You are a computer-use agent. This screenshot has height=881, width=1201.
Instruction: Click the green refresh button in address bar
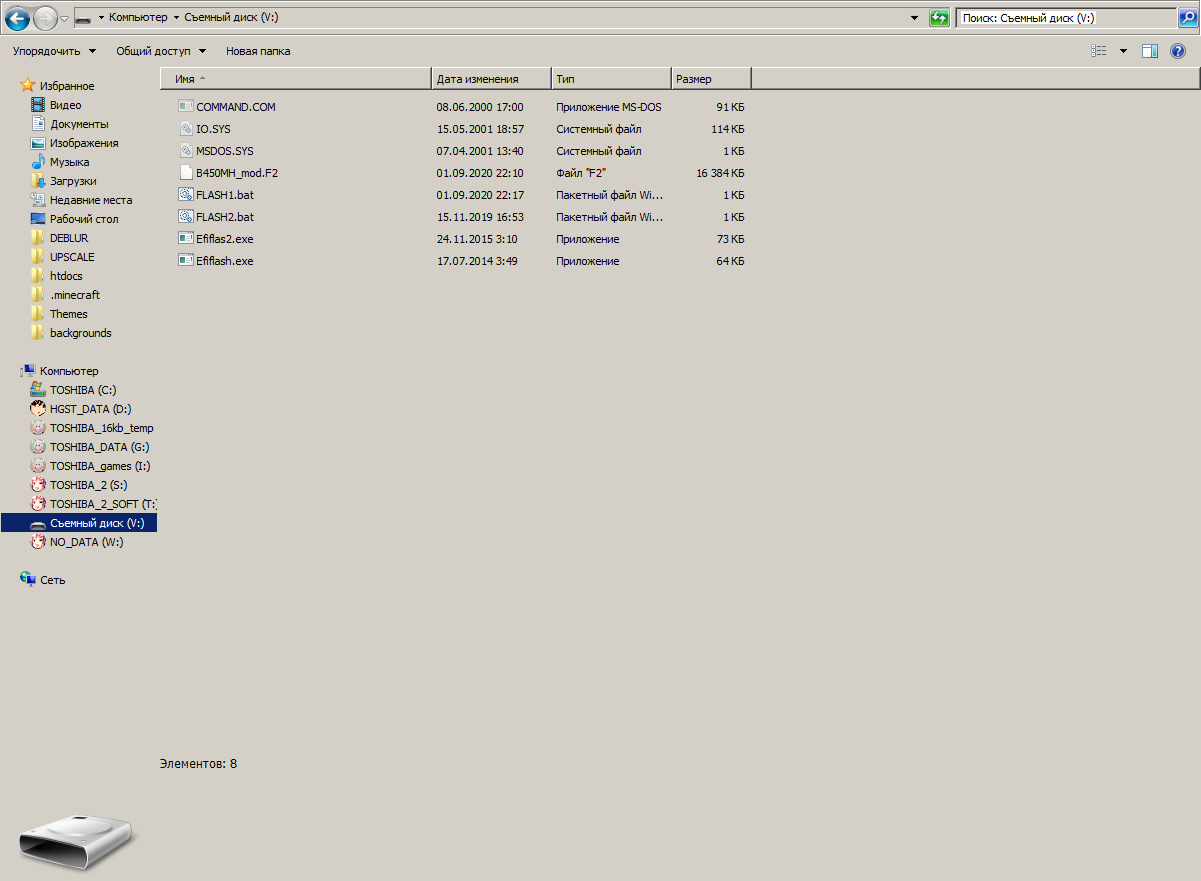click(x=939, y=18)
